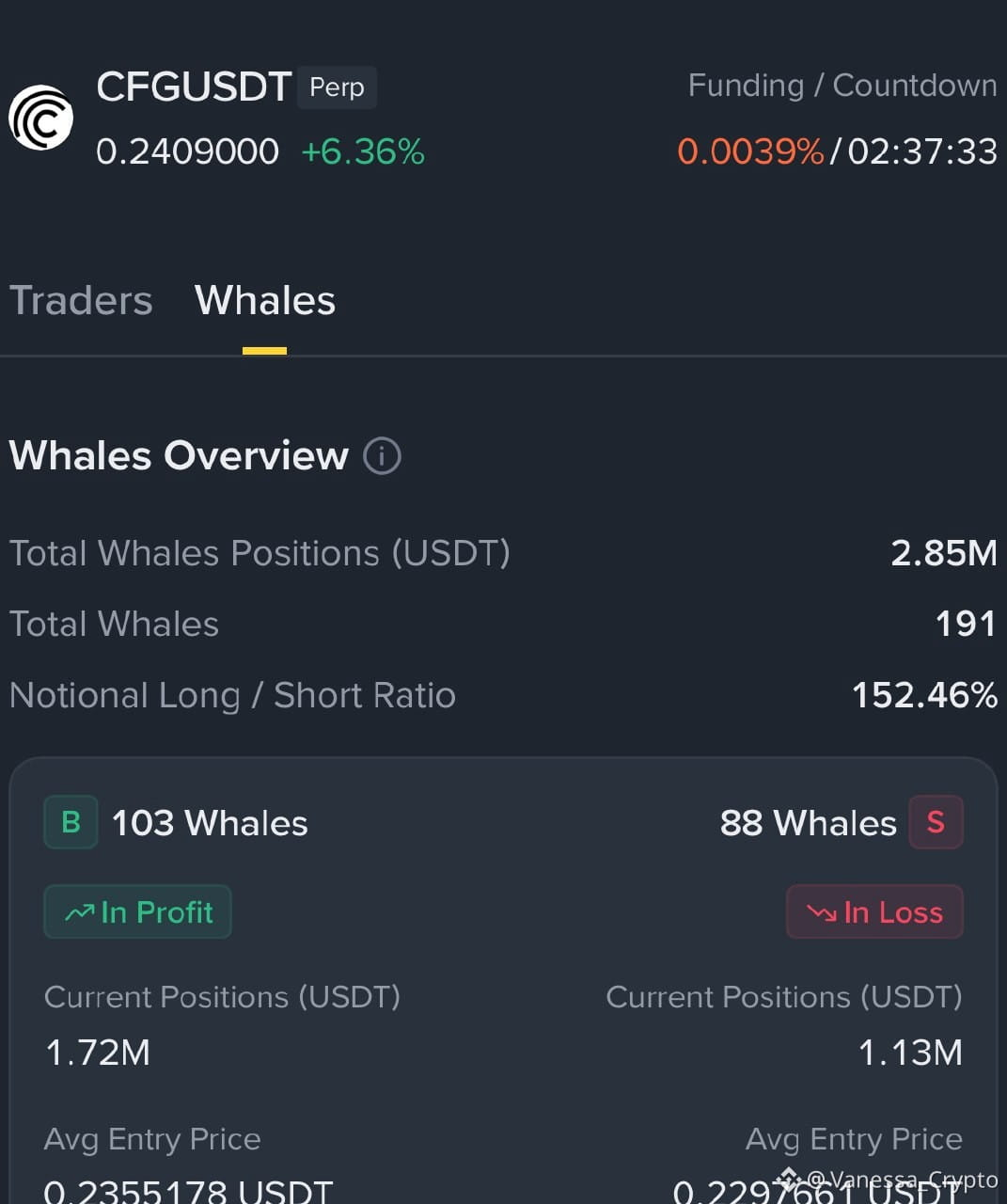Tap the +6.36% price change
This screenshot has height=1204, width=1007.
tap(363, 151)
